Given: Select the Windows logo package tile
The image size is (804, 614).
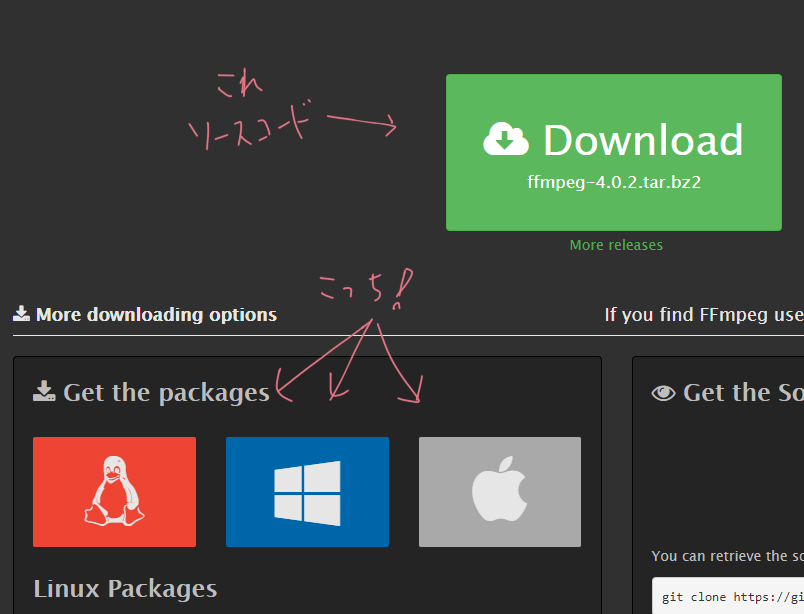Looking at the screenshot, I should pos(307,492).
